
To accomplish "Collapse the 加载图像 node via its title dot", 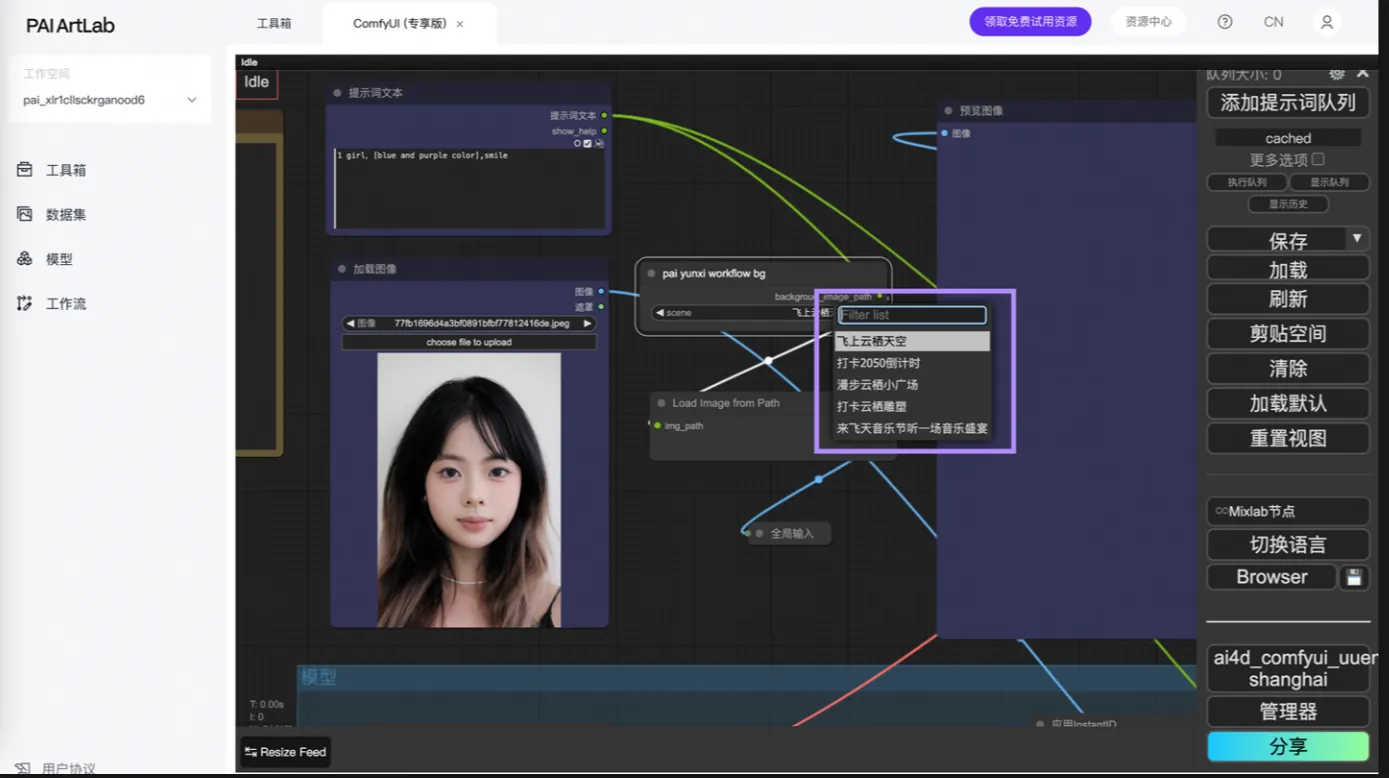I will (342, 269).
